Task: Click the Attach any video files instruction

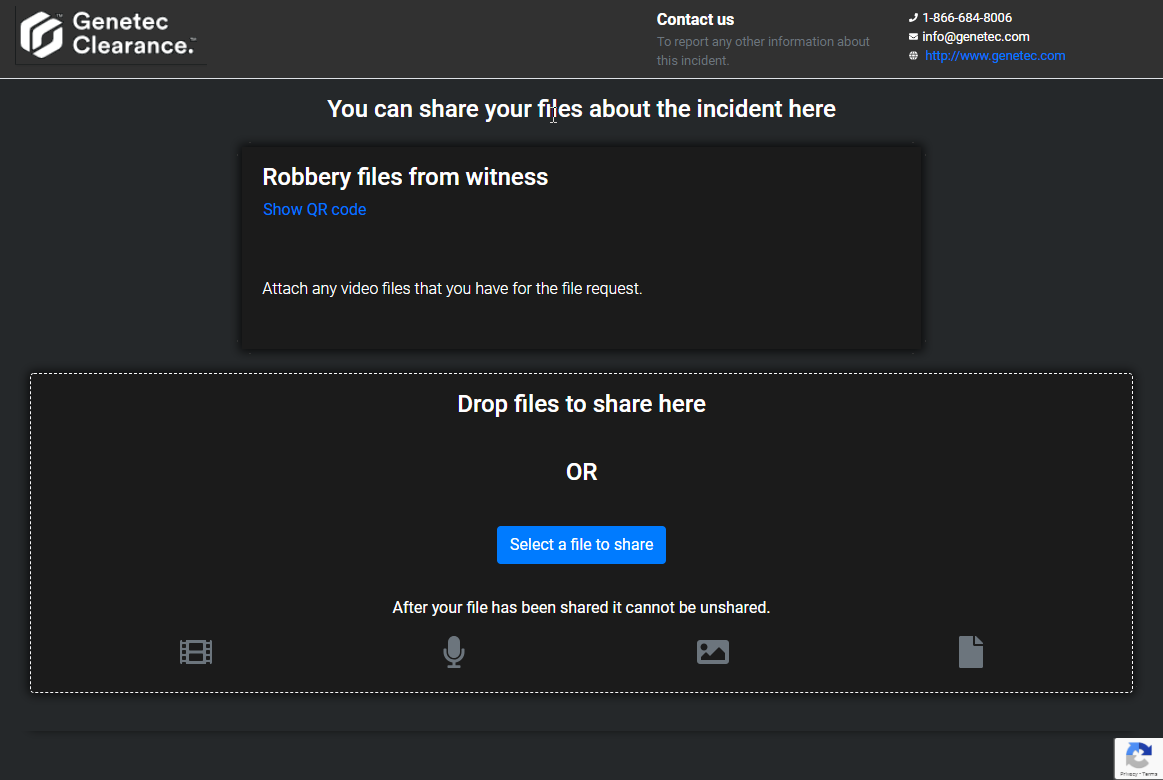Action: [452, 288]
